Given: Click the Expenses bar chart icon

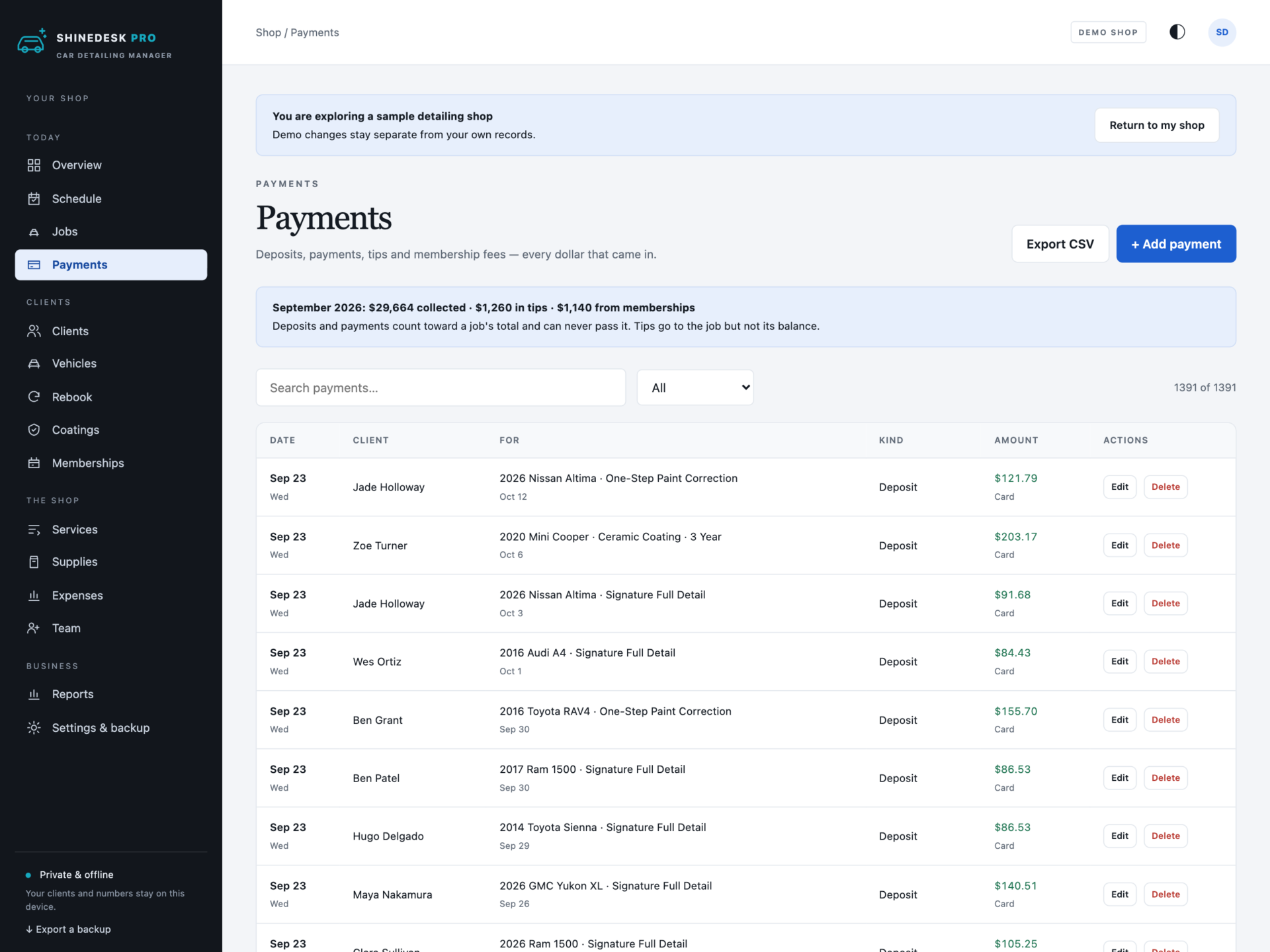Looking at the screenshot, I should click(x=34, y=596).
